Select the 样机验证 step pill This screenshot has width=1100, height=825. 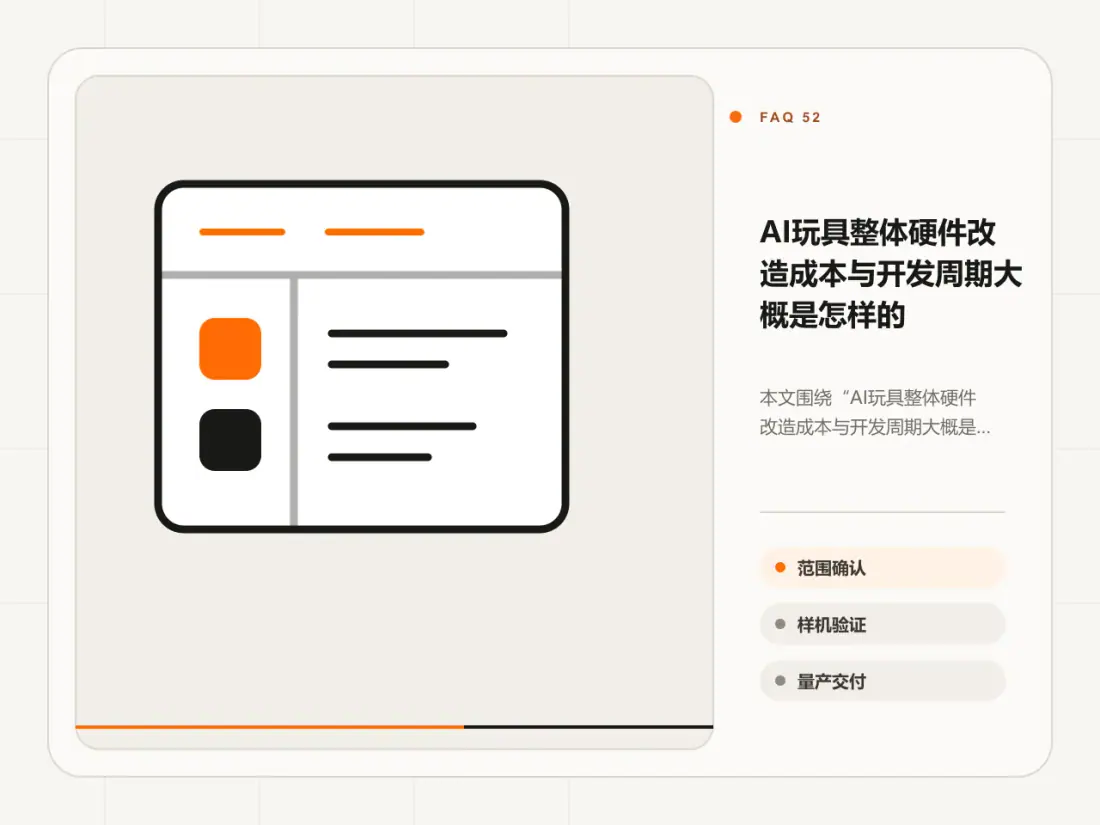coord(882,624)
